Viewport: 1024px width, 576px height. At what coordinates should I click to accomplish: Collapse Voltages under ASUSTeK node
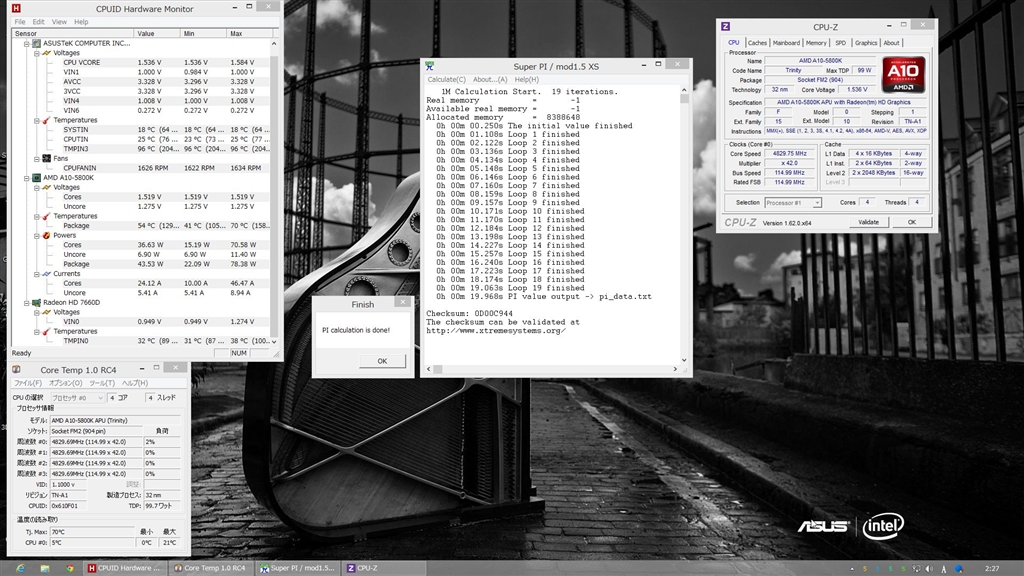click(37, 53)
